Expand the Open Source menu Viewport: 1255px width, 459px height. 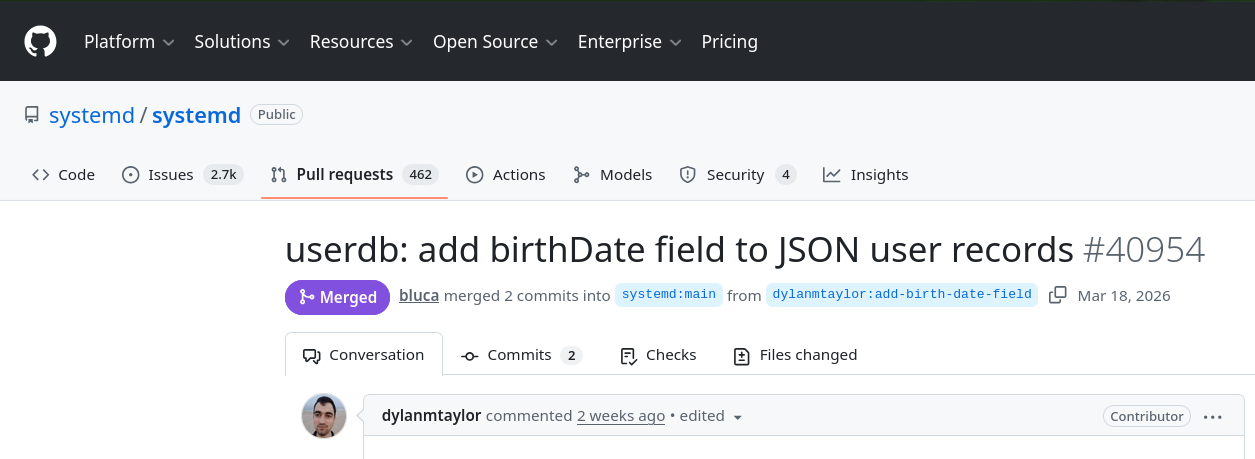pos(495,42)
